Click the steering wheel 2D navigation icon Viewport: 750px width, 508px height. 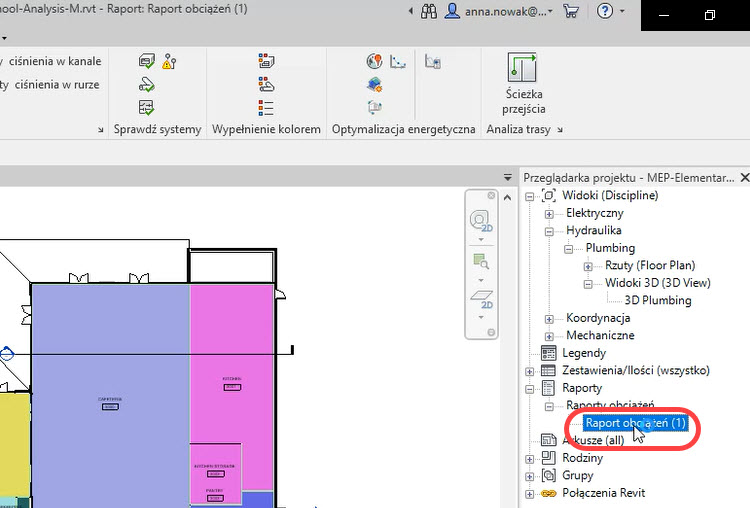pyautogui.click(x=481, y=222)
